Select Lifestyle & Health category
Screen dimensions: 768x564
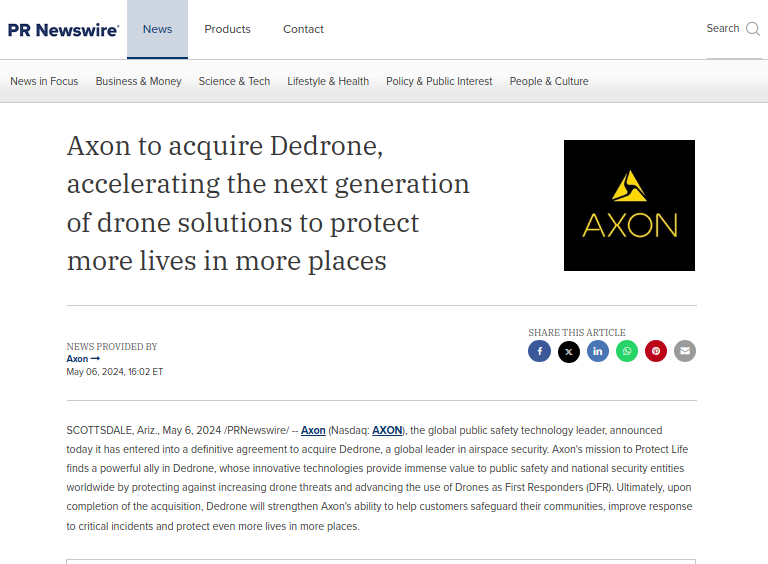[x=328, y=81]
